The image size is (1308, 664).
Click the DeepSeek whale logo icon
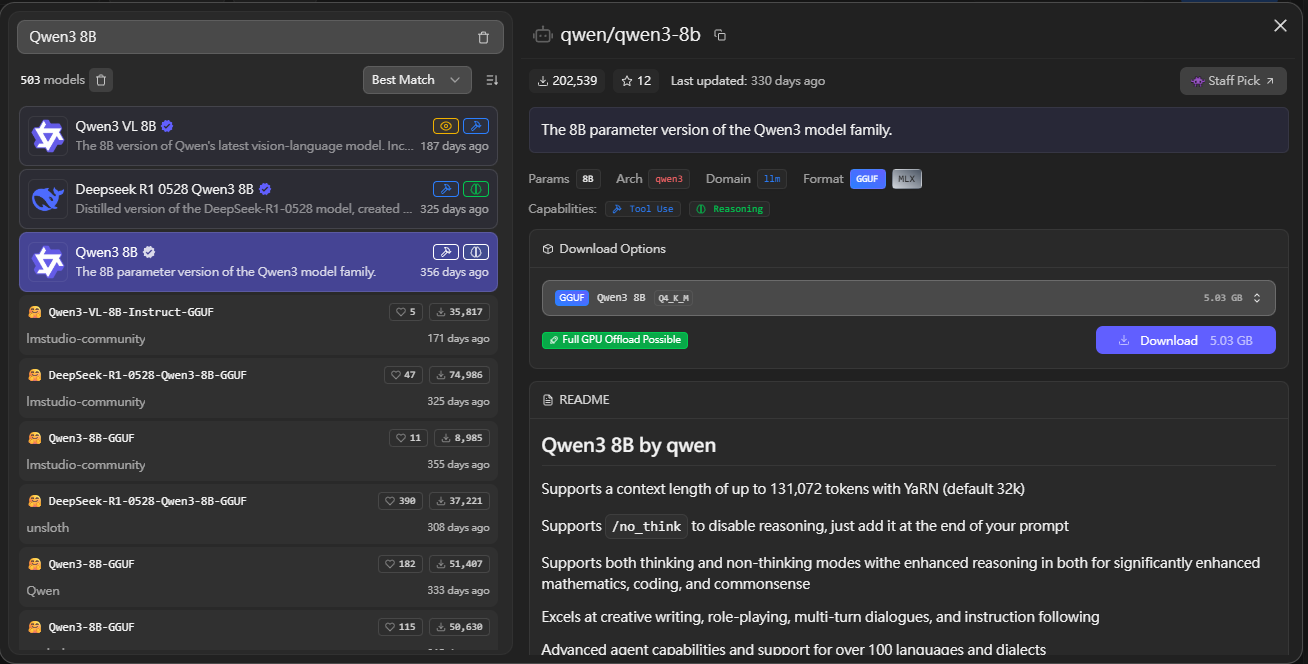pos(47,199)
